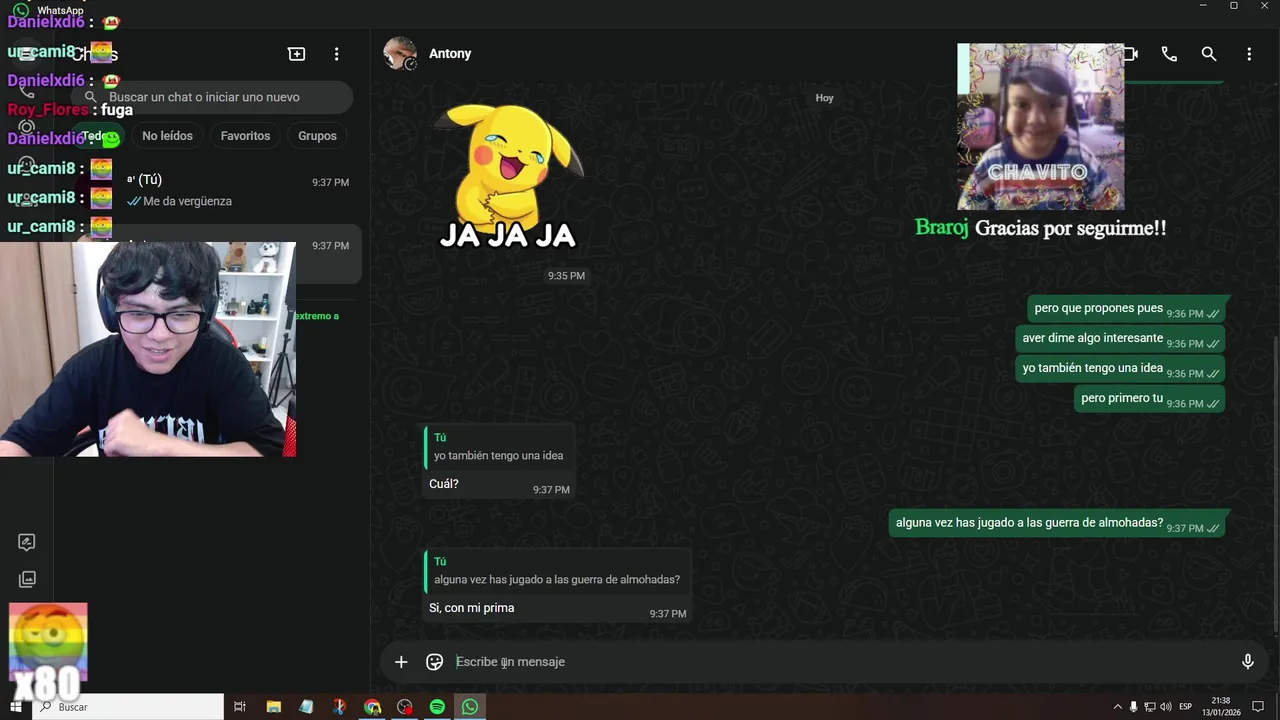The width and height of the screenshot is (1280, 720).
Task: Open the Windows Start menu
Action: [15, 707]
